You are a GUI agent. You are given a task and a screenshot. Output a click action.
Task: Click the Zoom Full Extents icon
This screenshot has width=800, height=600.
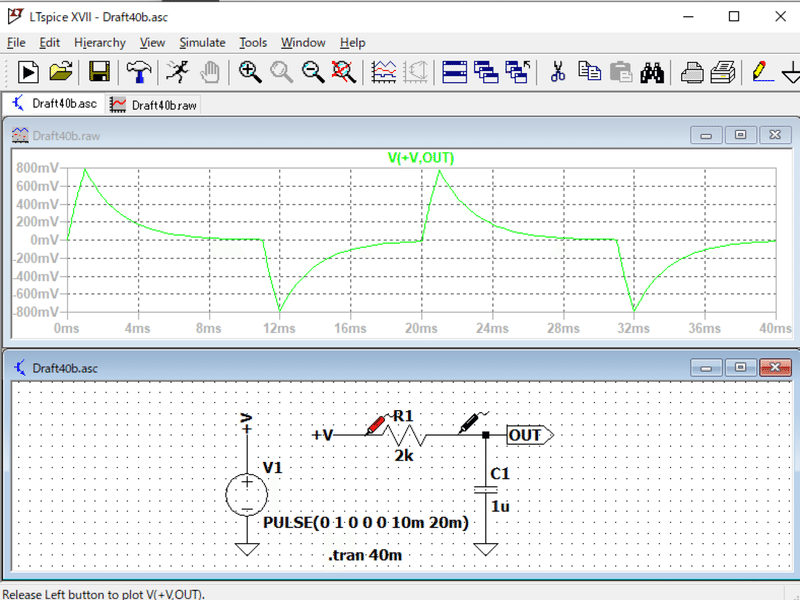pyautogui.click(x=344, y=72)
